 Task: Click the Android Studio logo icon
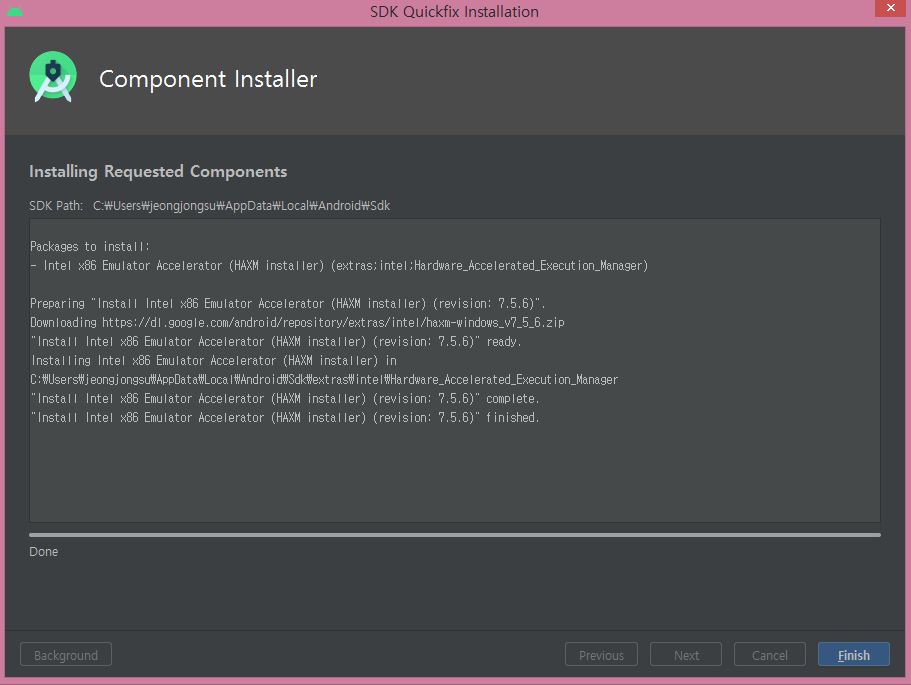coord(53,77)
